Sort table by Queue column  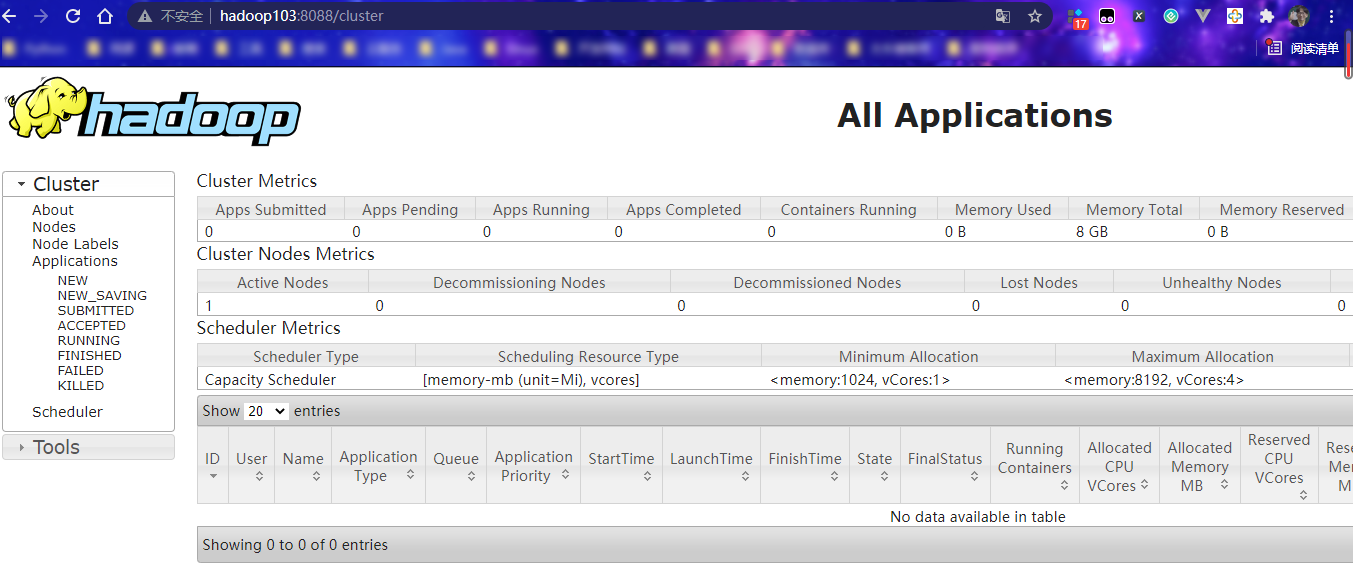(456, 465)
